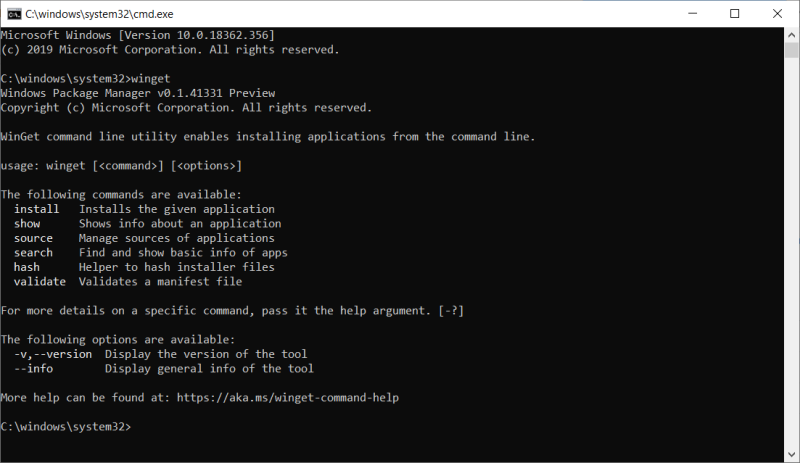The image size is (800, 463).
Task: Click the scrollbar up arrow
Action: click(x=790, y=36)
